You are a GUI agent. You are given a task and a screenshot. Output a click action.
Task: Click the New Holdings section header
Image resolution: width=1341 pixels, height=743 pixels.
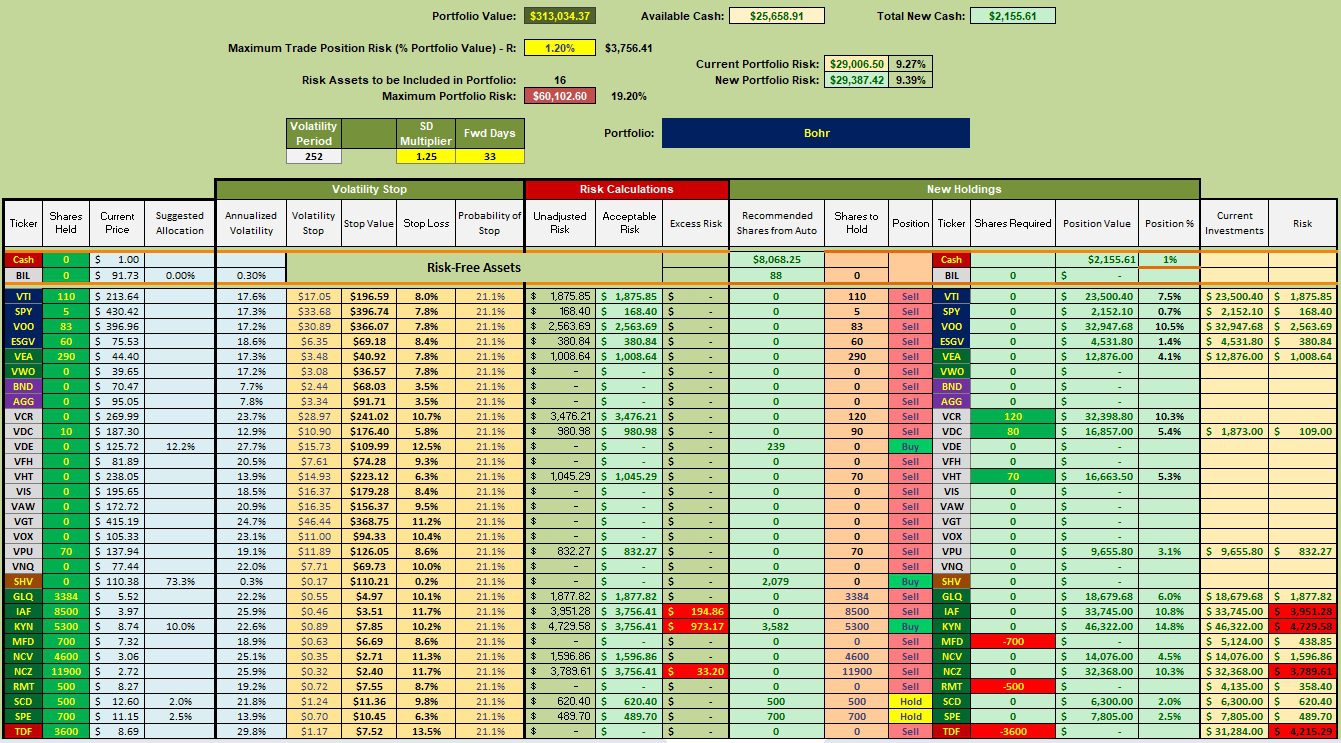(x=964, y=189)
